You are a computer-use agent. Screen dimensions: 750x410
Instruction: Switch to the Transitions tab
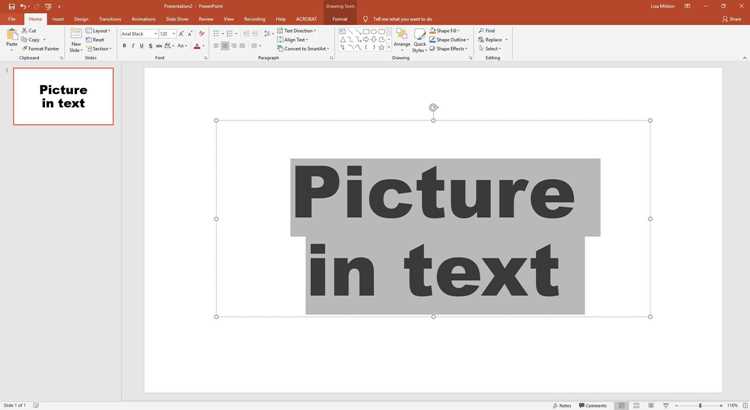110,19
